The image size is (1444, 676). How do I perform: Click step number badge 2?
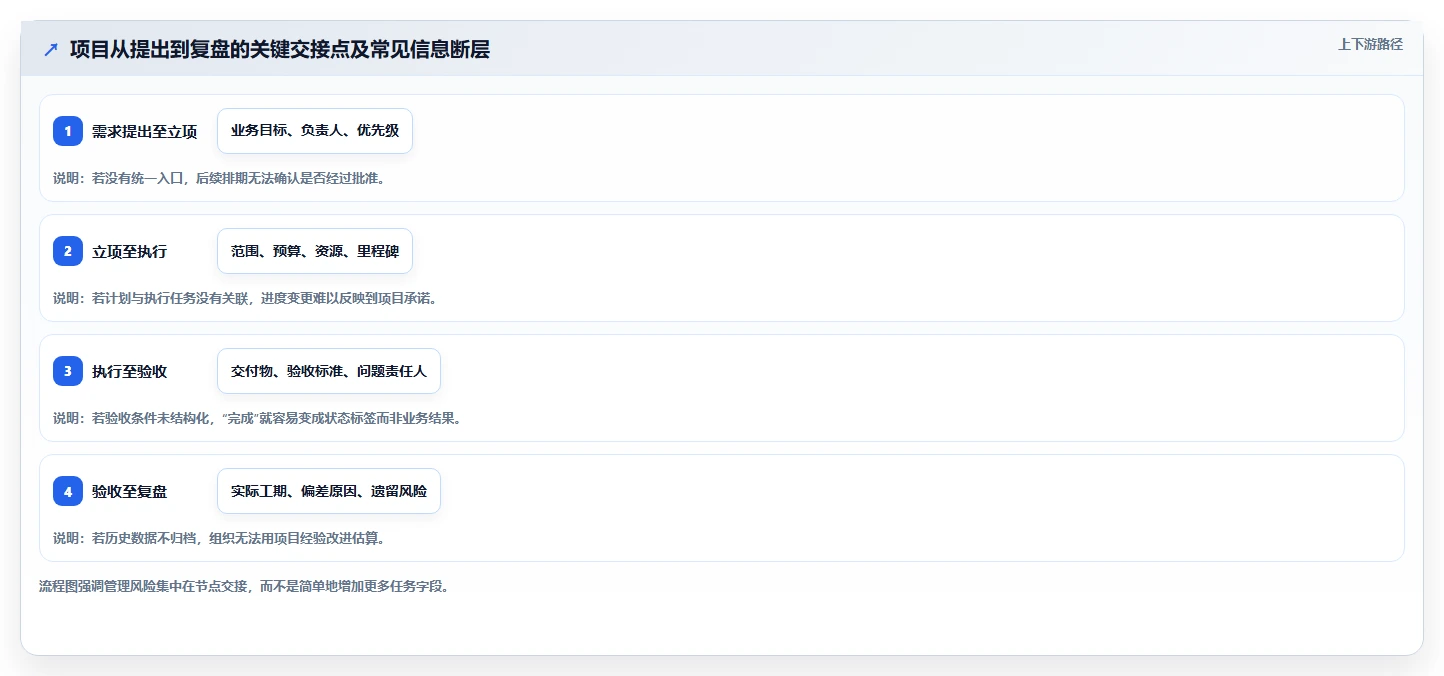68,251
